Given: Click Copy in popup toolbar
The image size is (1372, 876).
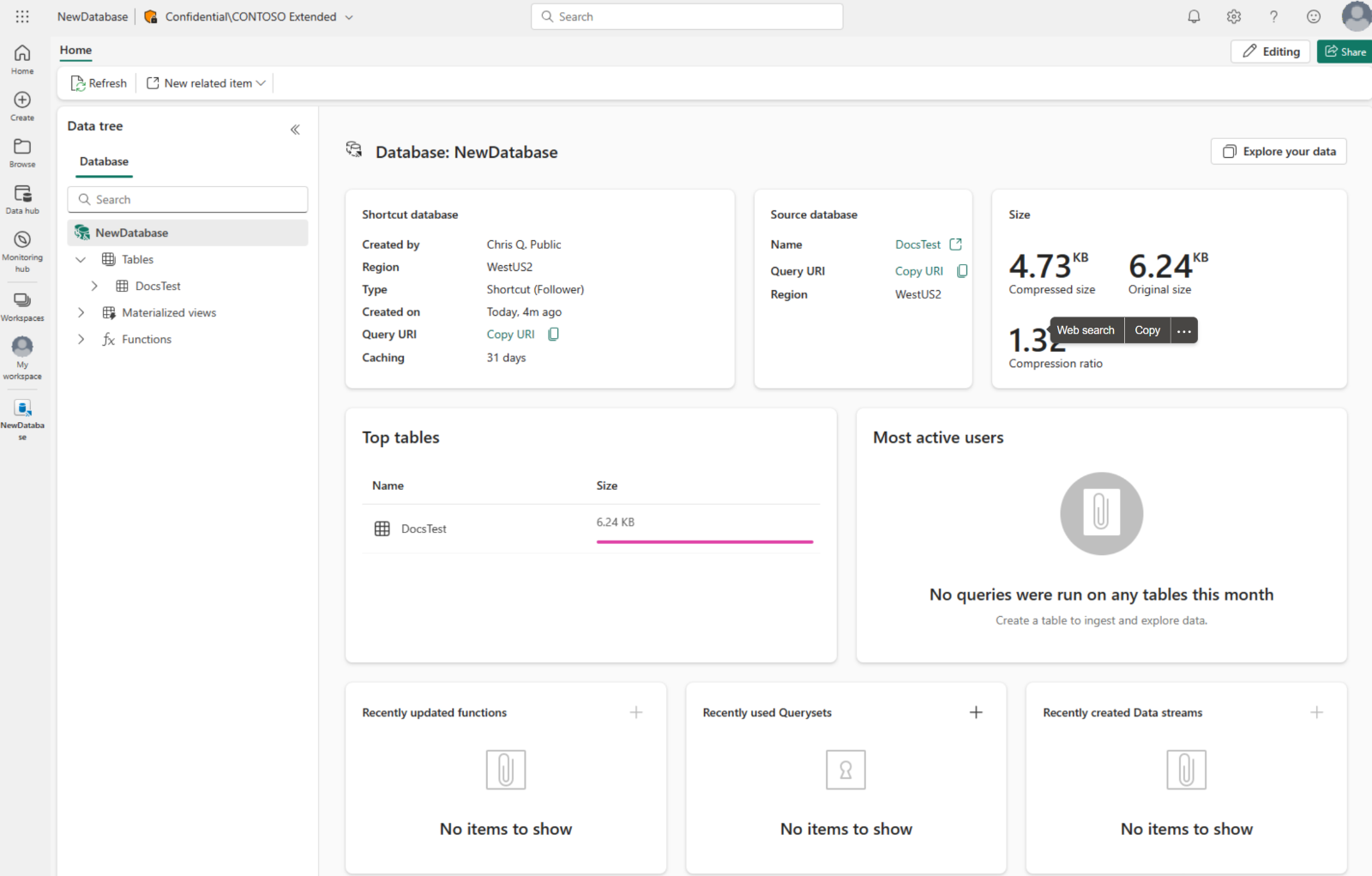Looking at the screenshot, I should coord(1147,330).
